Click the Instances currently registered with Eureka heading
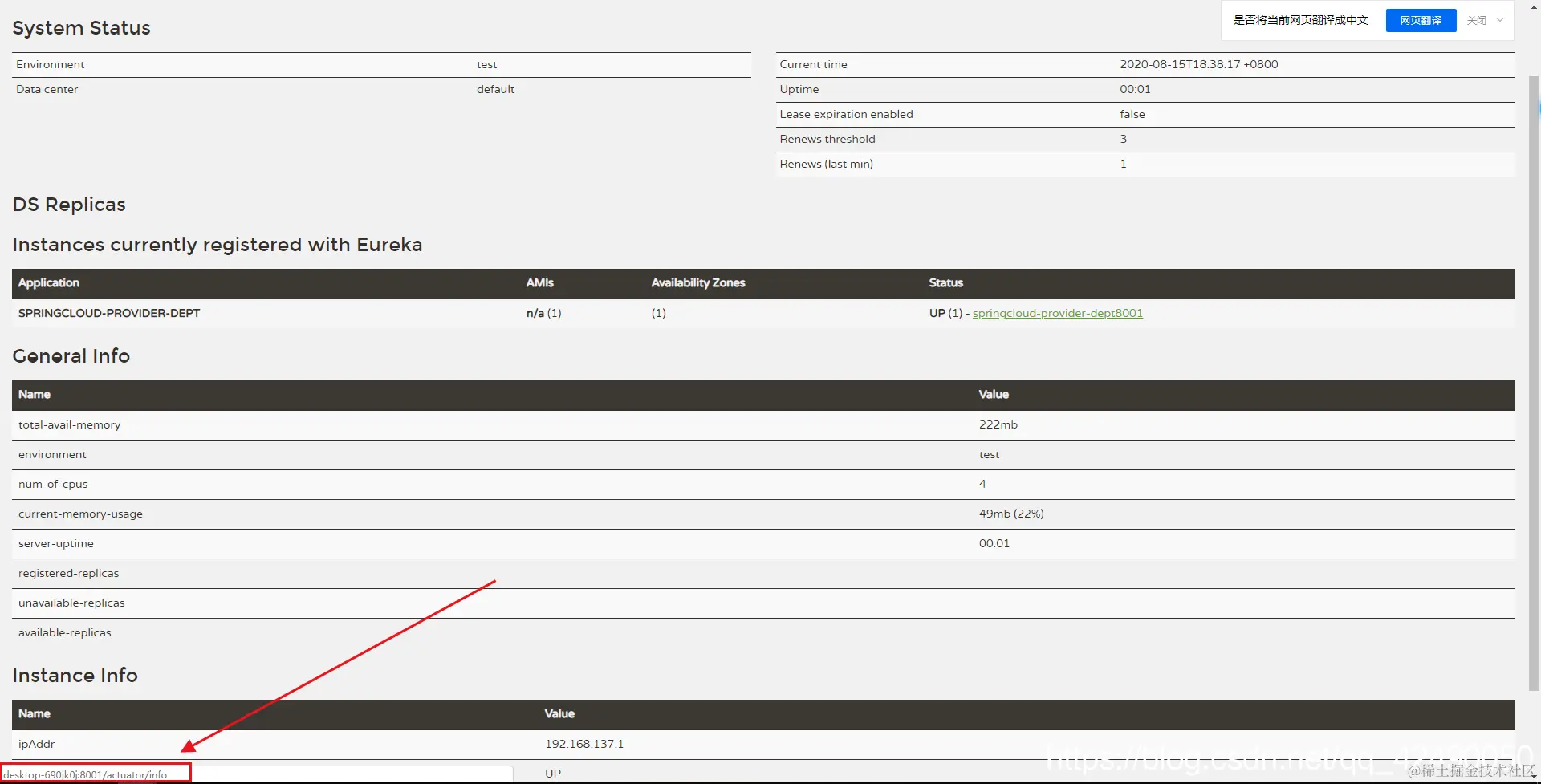This screenshot has height=784, width=1541. coord(217,245)
